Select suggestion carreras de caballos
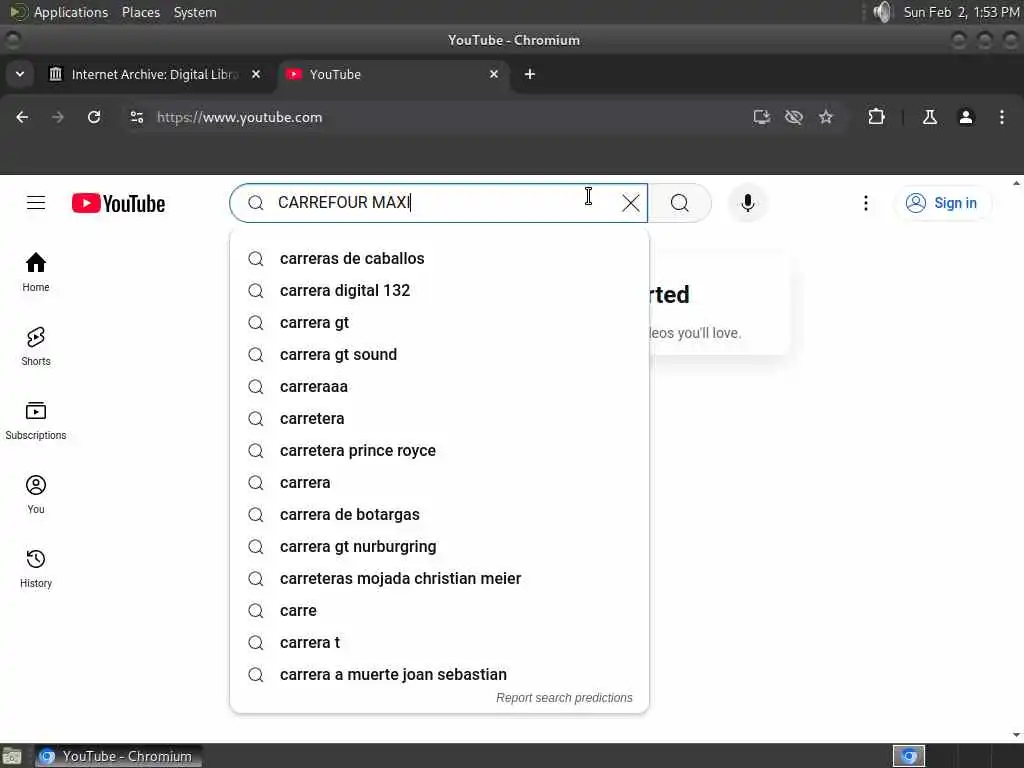 click(440, 259)
